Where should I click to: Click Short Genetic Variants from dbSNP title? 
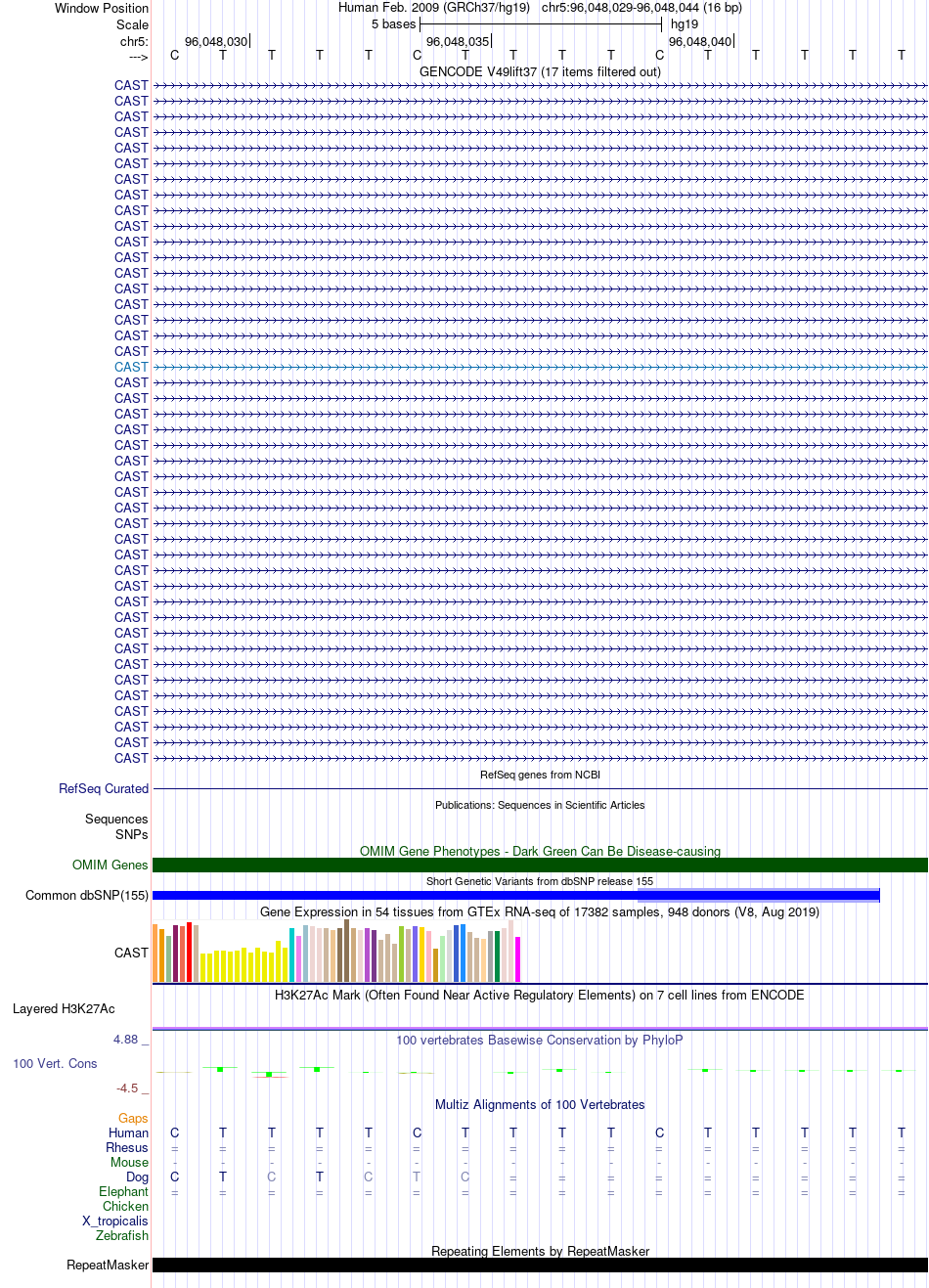540,881
